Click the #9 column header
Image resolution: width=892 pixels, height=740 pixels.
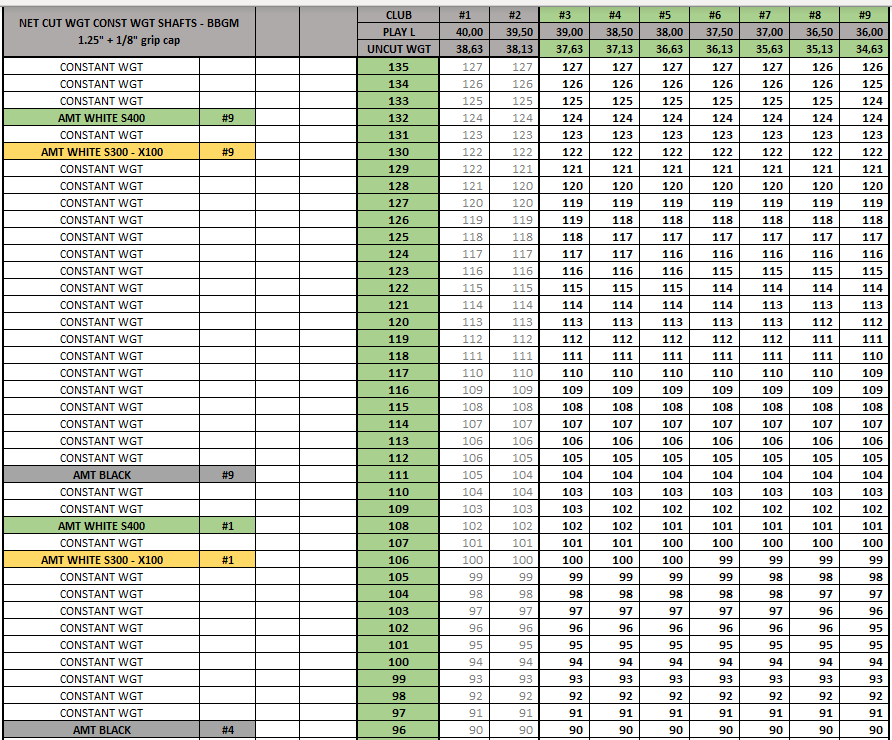point(865,14)
